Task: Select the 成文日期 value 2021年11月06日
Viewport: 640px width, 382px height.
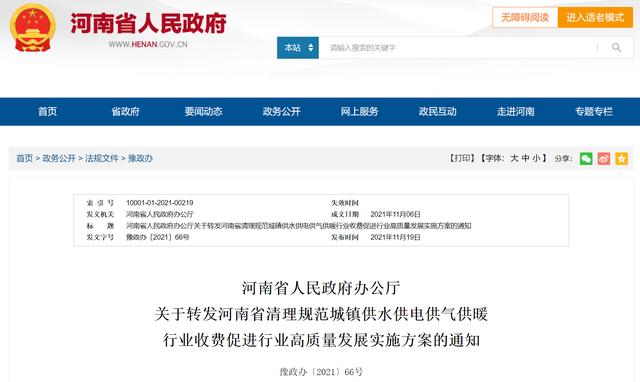Action: coord(395,214)
